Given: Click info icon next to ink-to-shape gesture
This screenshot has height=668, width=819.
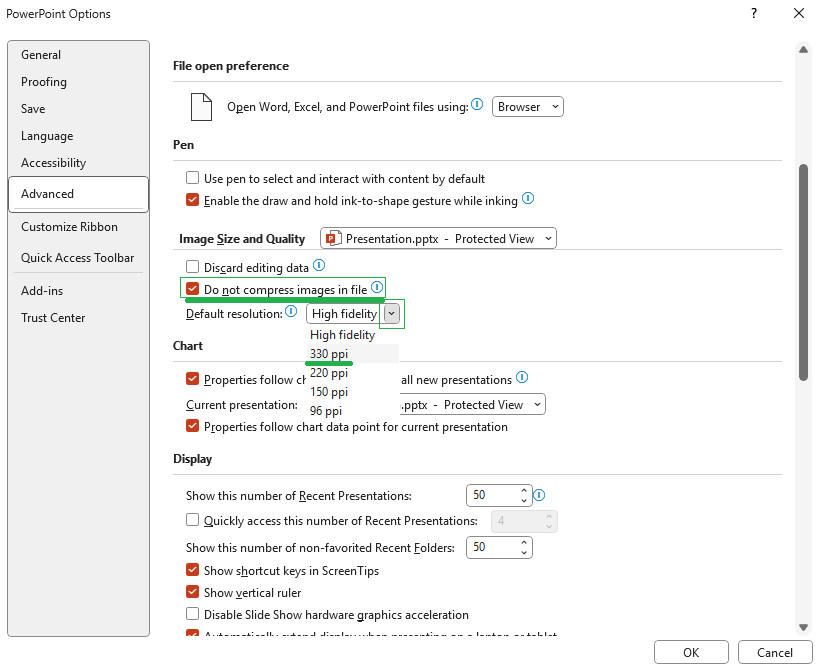Looking at the screenshot, I should point(528,198).
